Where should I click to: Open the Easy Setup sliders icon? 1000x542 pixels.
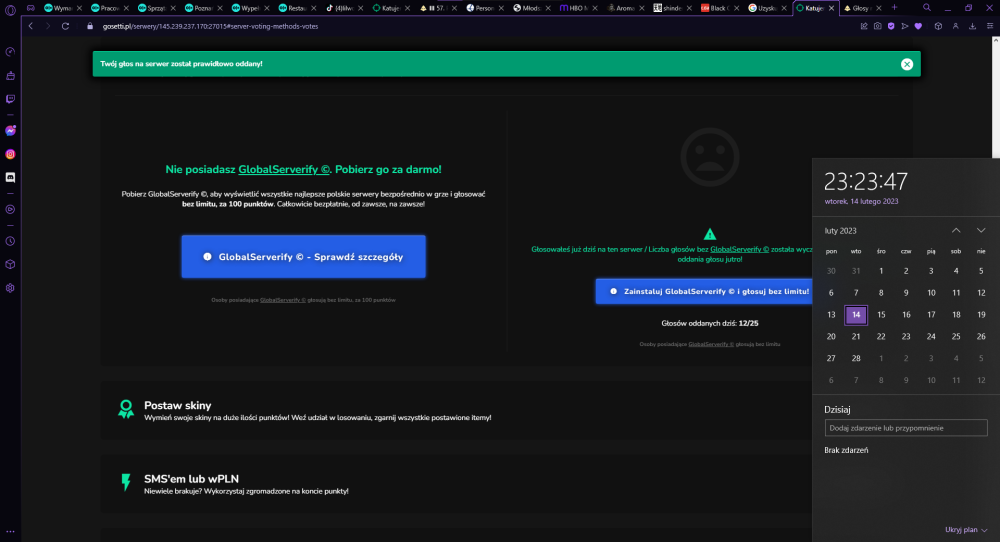990,26
